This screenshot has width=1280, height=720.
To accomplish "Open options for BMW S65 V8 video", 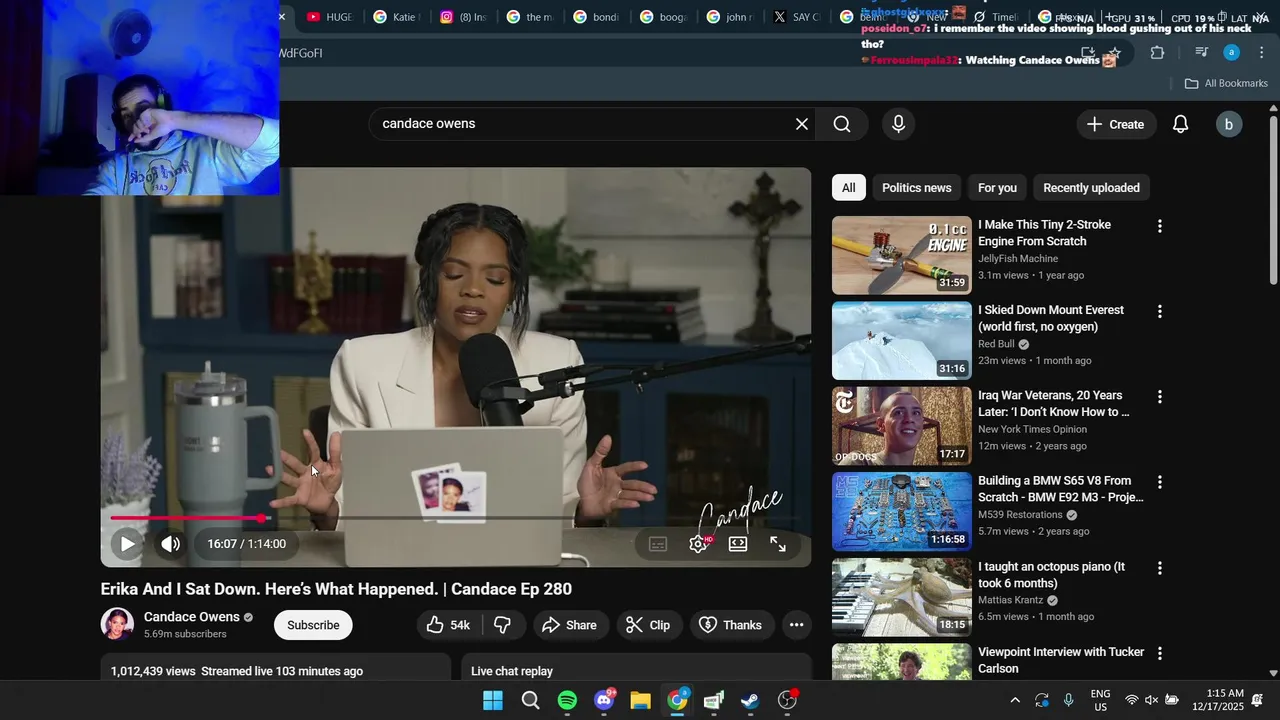I will 1160,483.
